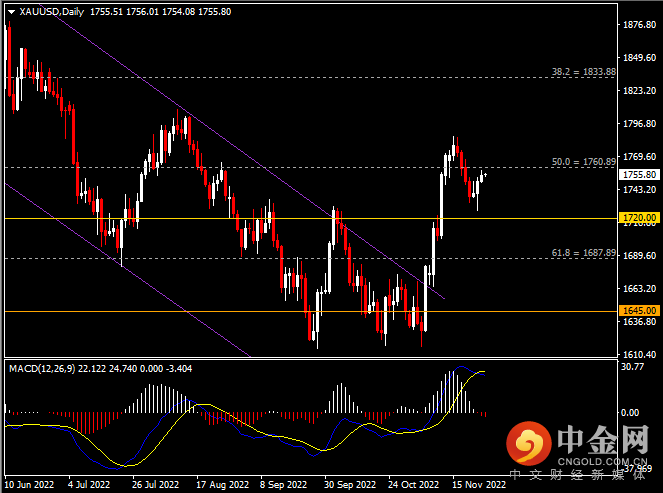Click the MACD scale value 30.77
Screen dimensions: 663x493
(632, 368)
